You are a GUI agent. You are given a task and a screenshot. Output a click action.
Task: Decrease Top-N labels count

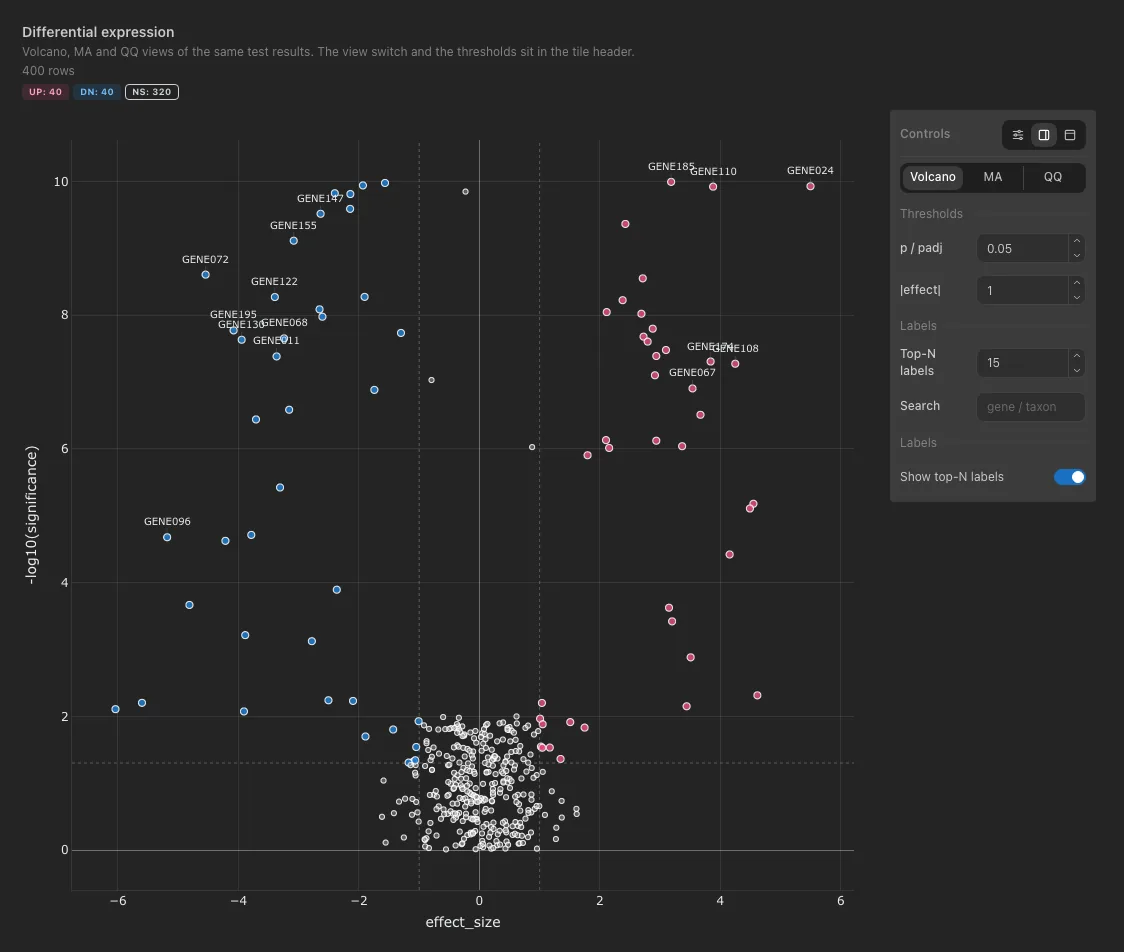coord(1077,370)
